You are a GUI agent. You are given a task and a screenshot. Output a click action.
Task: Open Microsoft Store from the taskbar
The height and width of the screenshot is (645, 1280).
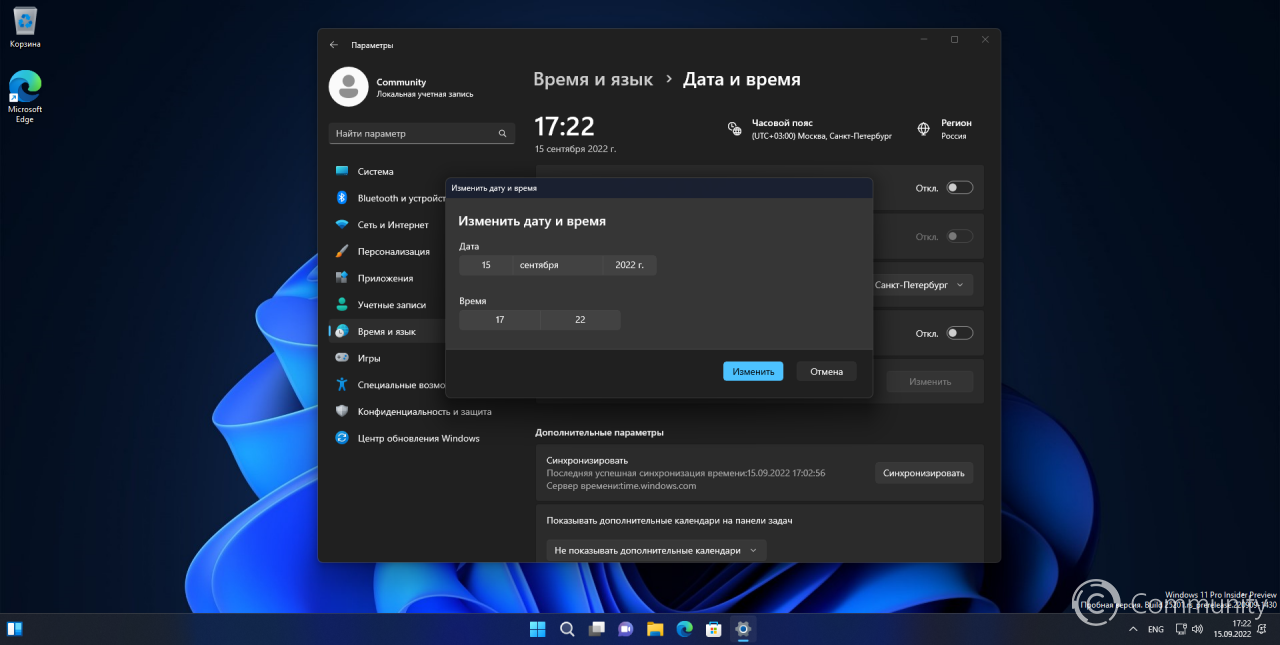(x=712, y=629)
